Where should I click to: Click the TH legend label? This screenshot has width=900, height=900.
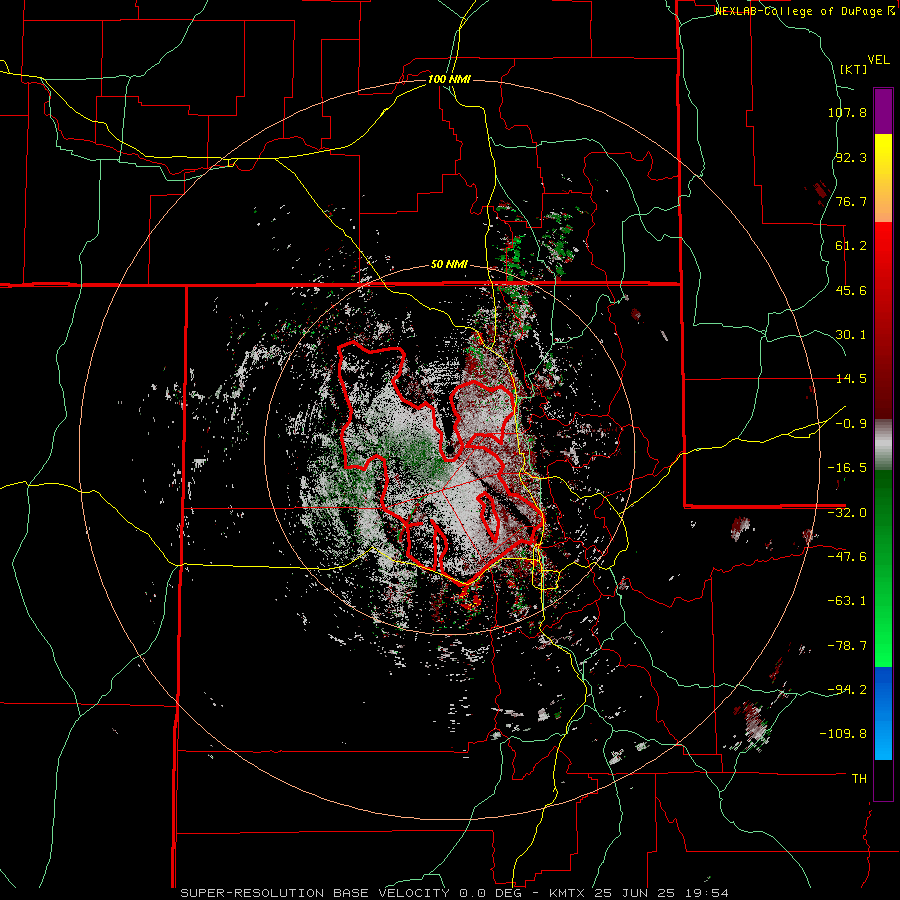[x=859, y=779]
